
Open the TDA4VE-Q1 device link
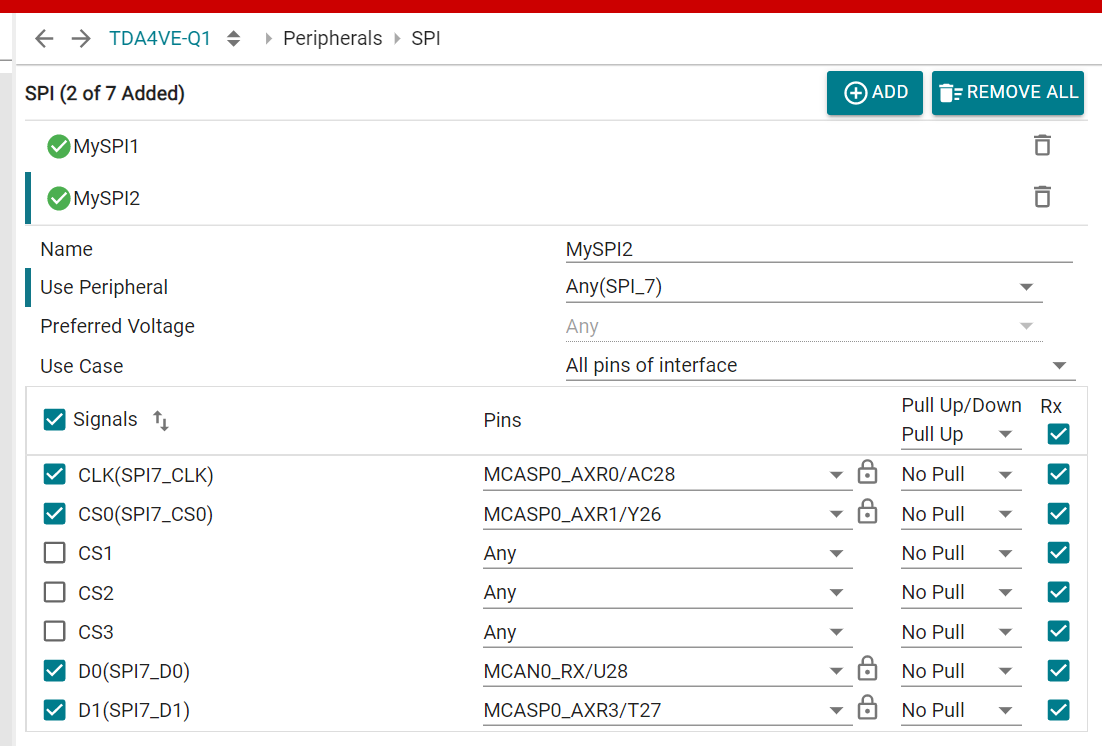tap(160, 38)
